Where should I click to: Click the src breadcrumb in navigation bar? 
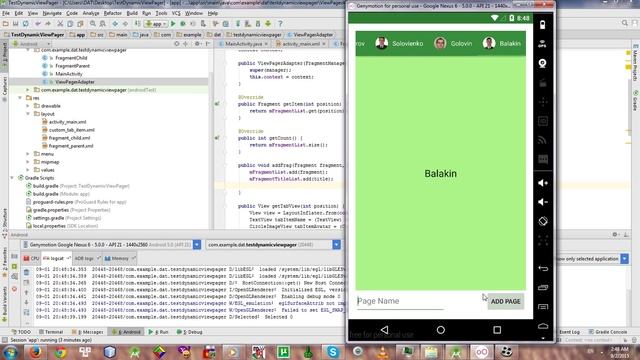point(97,35)
